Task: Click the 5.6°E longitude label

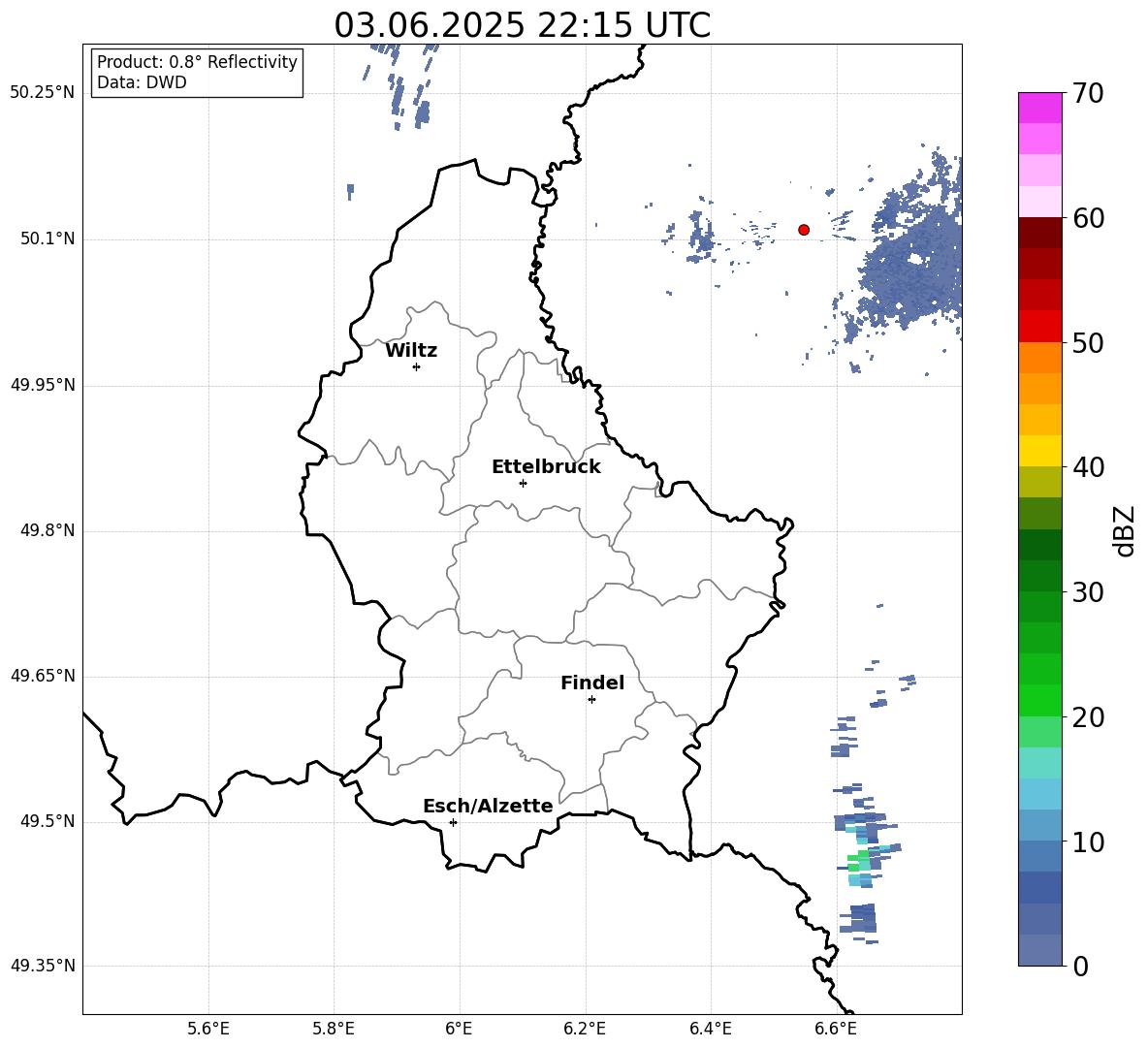Action: [x=208, y=1029]
